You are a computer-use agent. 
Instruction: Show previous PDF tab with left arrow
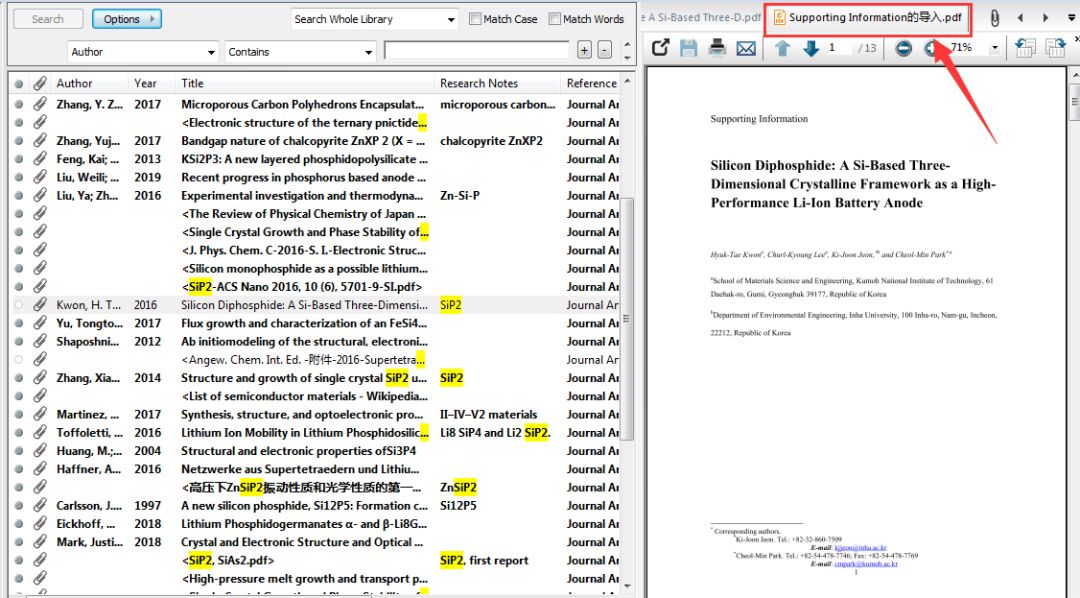pyautogui.click(x=1021, y=18)
